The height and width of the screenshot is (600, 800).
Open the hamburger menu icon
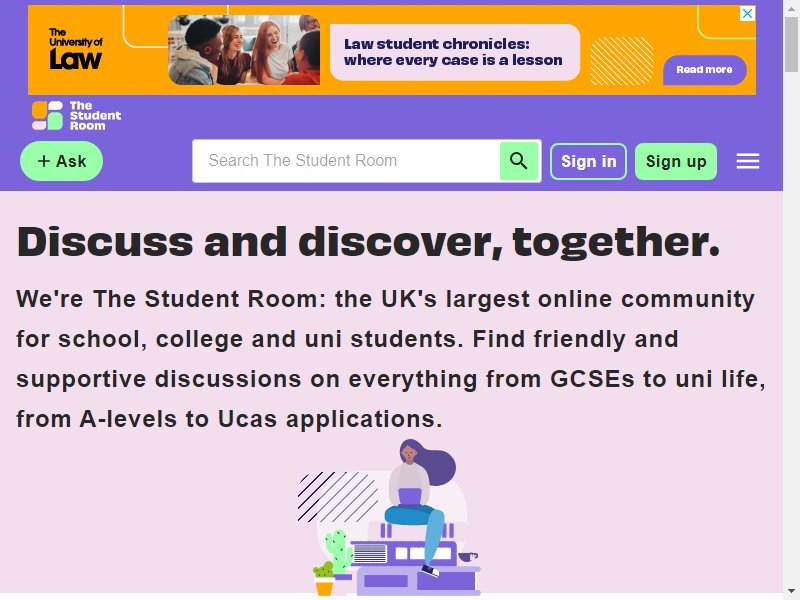pos(747,161)
